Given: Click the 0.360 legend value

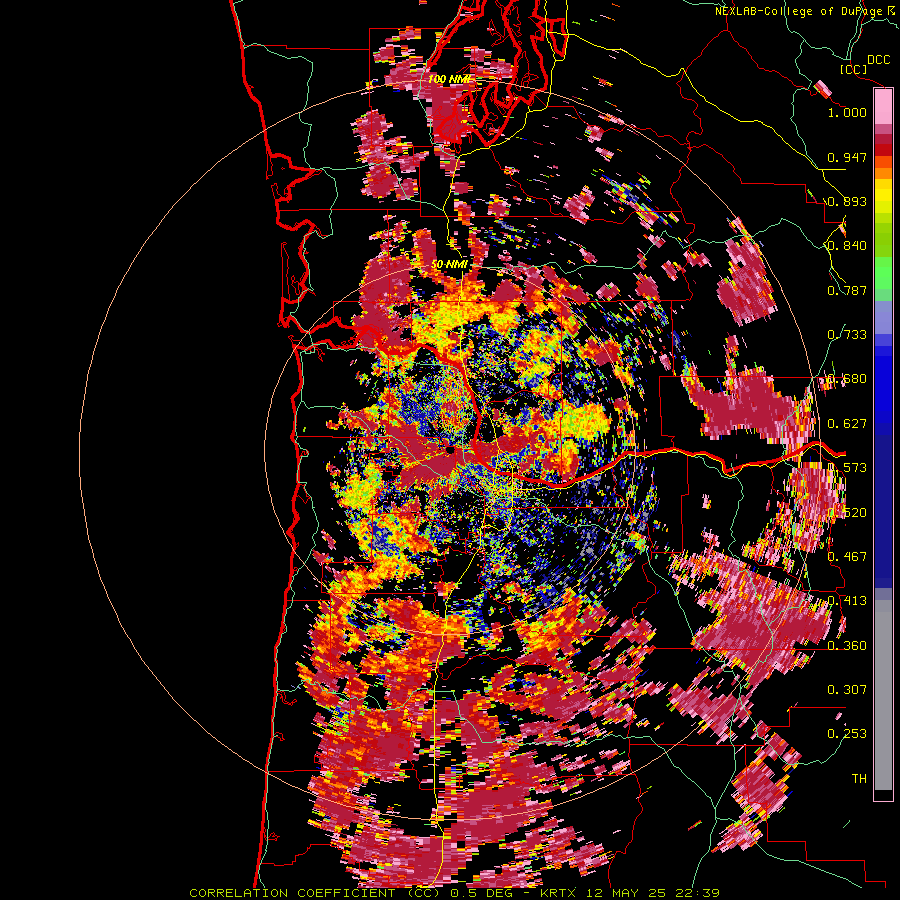Looking at the screenshot, I should 847,645.
